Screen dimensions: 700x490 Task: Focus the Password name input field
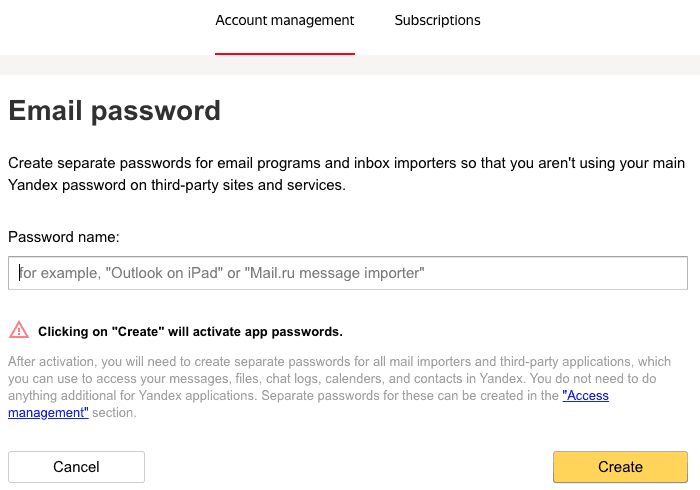[x=347, y=273]
